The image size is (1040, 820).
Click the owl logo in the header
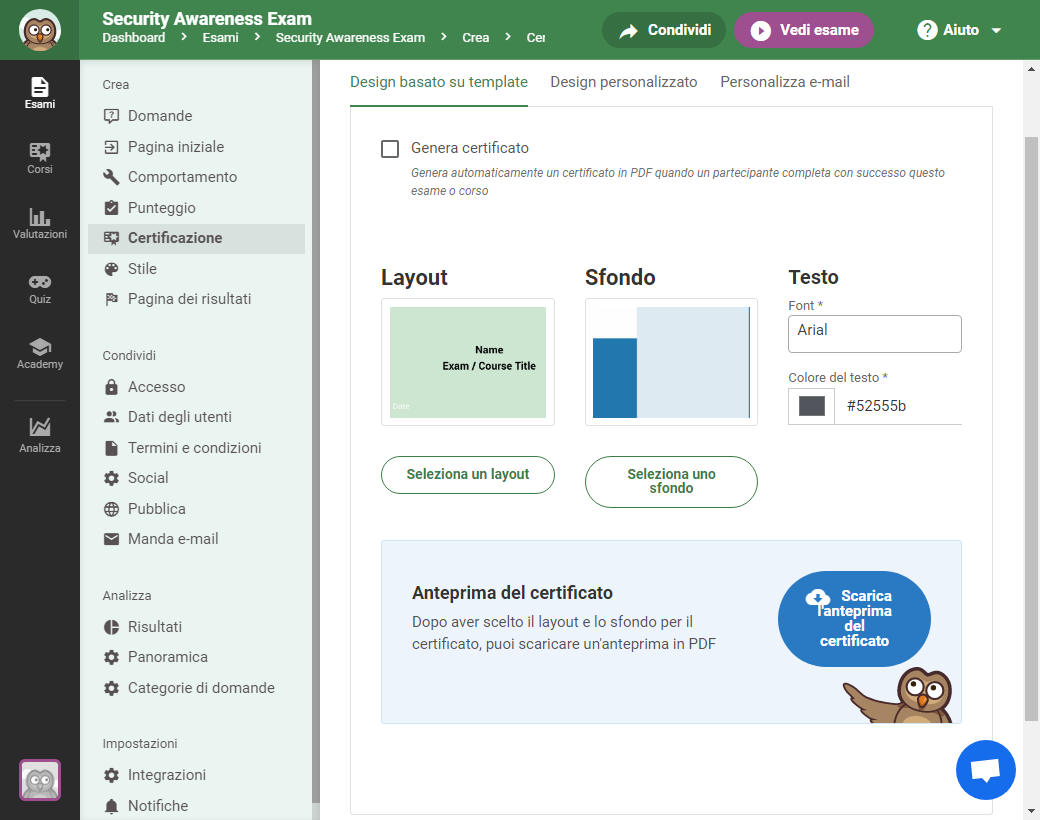[x=40, y=30]
